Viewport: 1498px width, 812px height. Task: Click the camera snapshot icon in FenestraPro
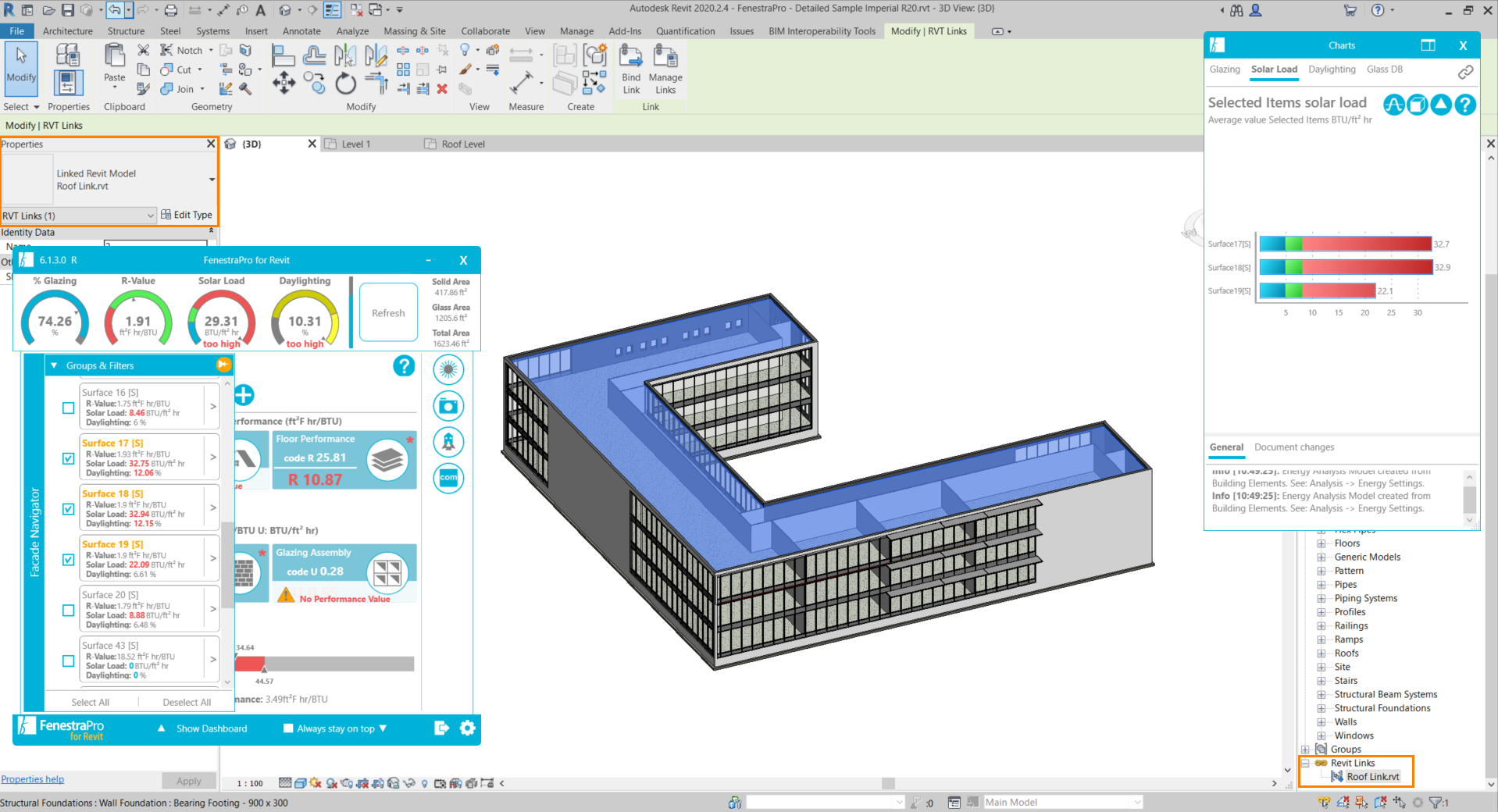448,406
